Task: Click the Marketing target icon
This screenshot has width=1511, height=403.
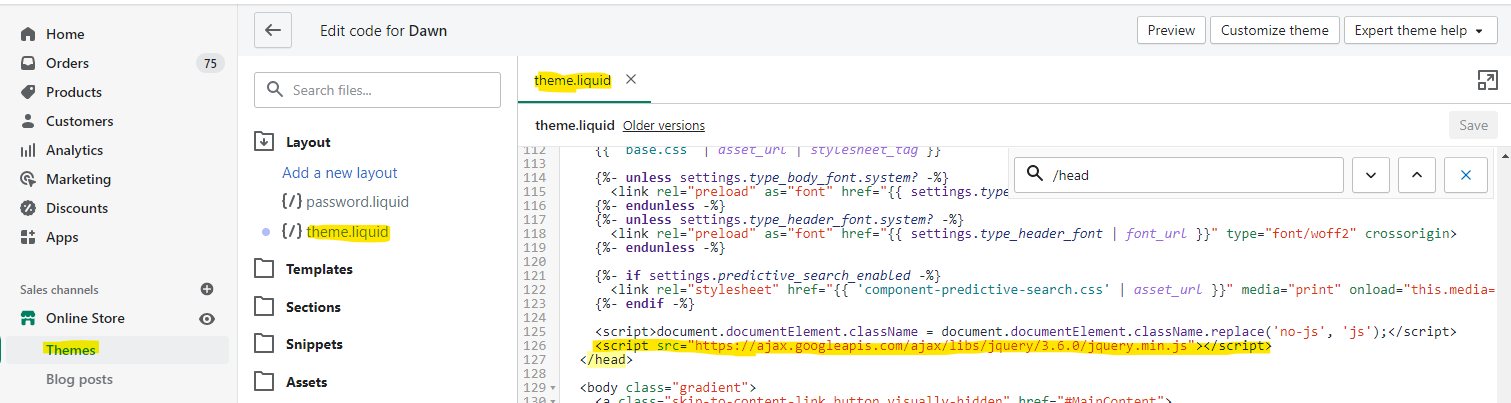Action: (28, 179)
